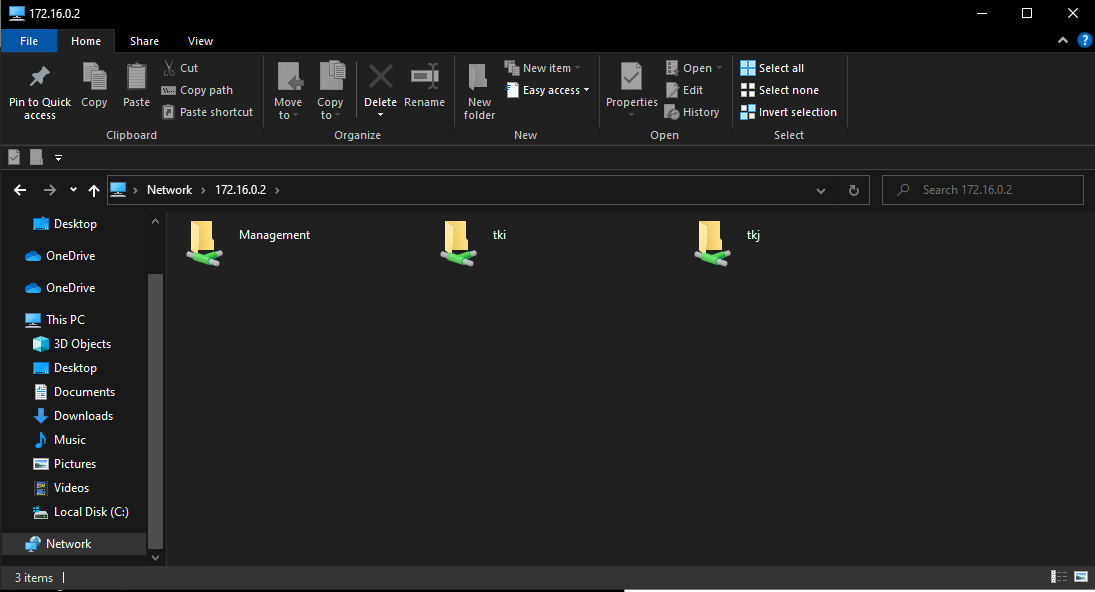Click the quick access New folder icon

pos(36,157)
